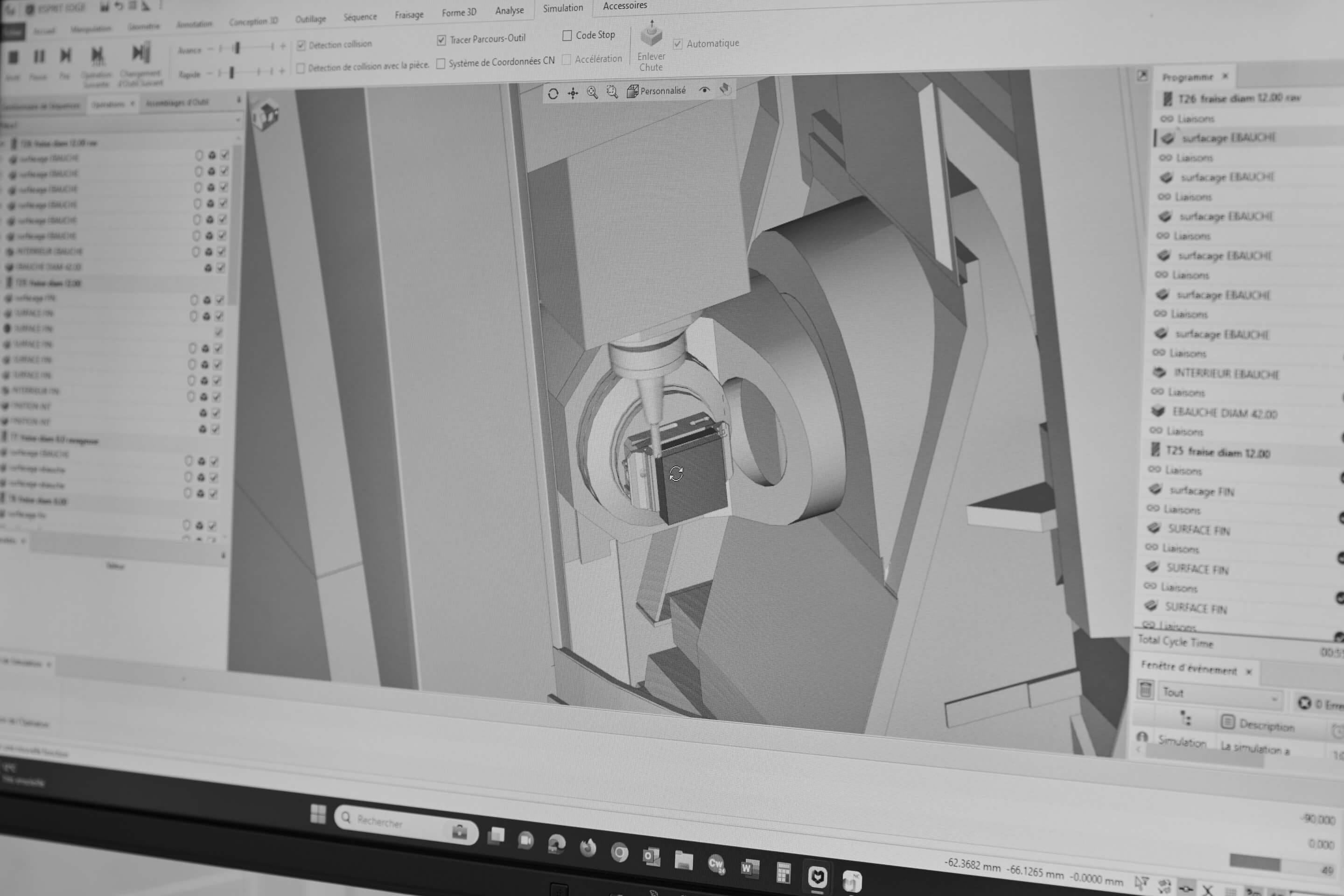Image resolution: width=1344 pixels, height=896 pixels.
Task: Open Firefox from the taskbar
Action: tap(588, 847)
